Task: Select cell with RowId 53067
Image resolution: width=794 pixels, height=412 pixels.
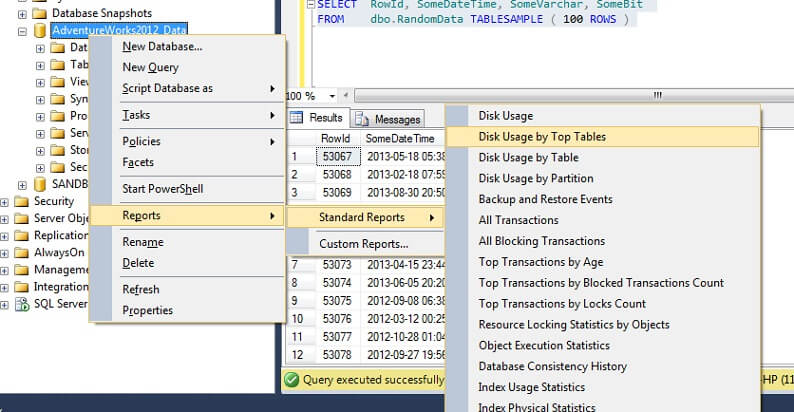Action: (338, 156)
